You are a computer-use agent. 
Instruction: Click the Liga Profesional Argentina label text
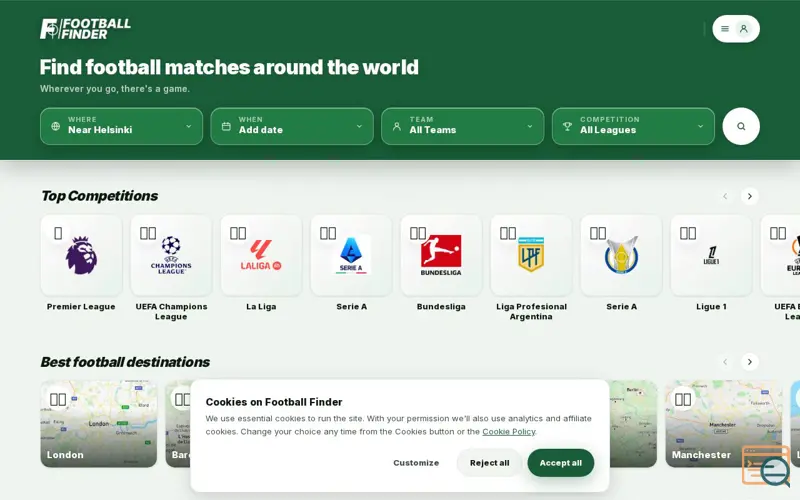(x=531, y=311)
